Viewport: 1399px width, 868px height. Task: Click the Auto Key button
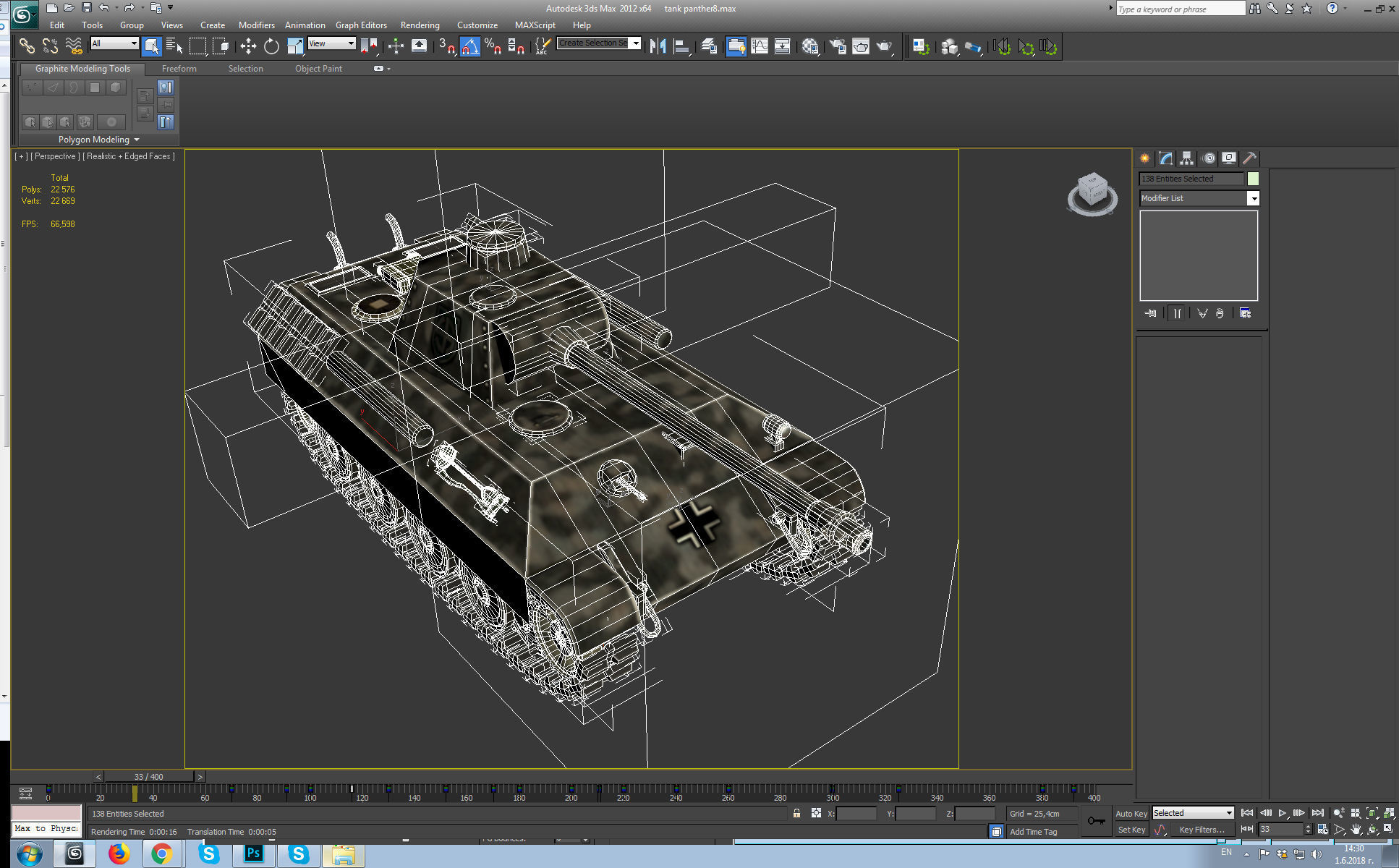point(1131,814)
